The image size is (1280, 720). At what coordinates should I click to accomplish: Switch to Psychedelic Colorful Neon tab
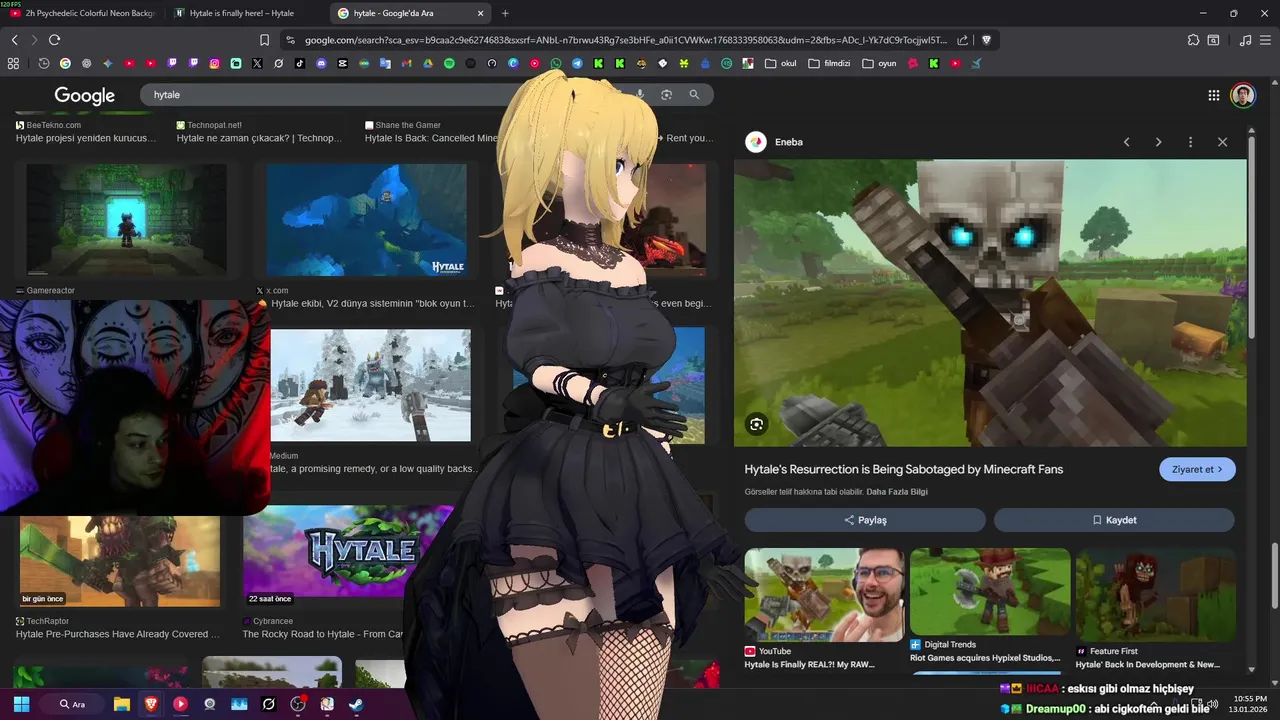pos(82,13)
